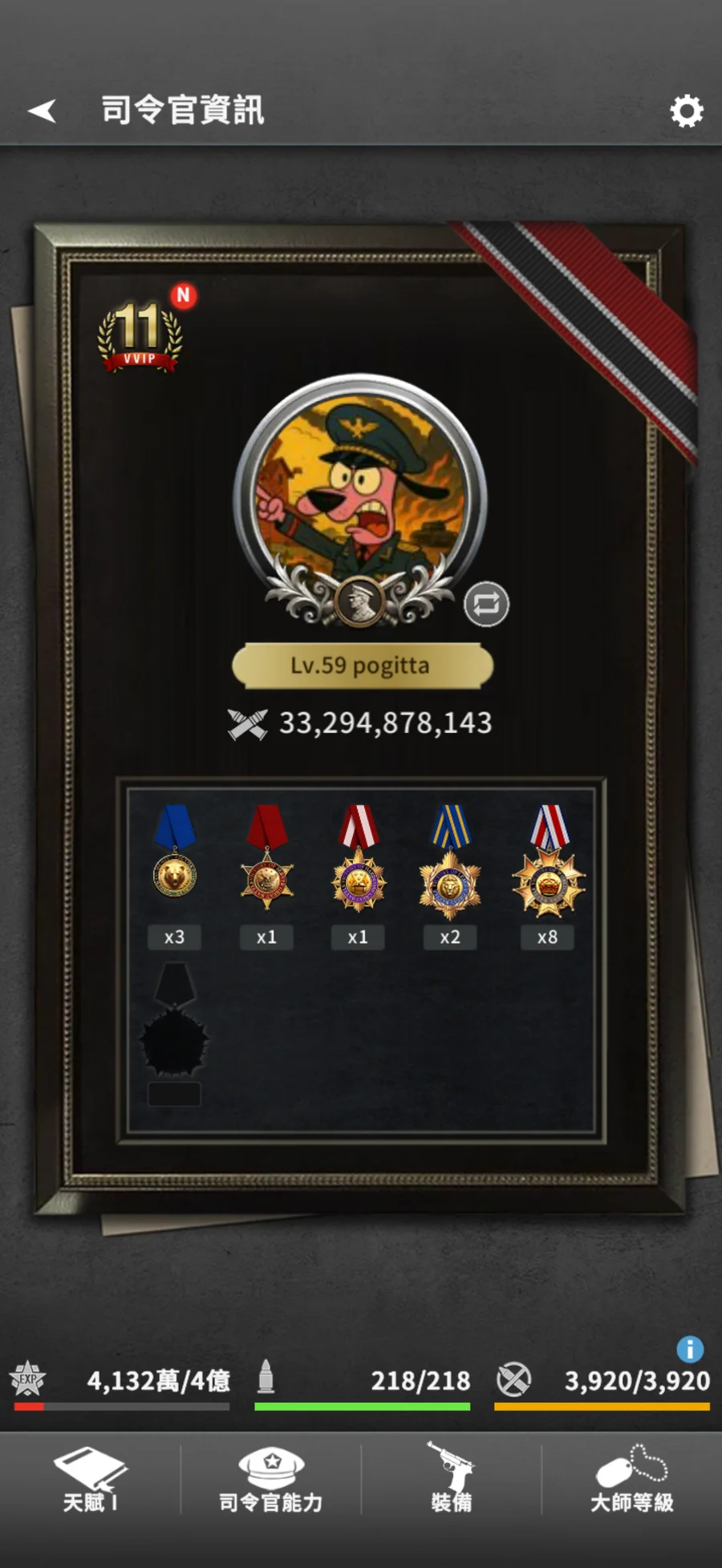Open the 裝備 equipment tab
722x1568 pixels.
[x=451, y=1478]
